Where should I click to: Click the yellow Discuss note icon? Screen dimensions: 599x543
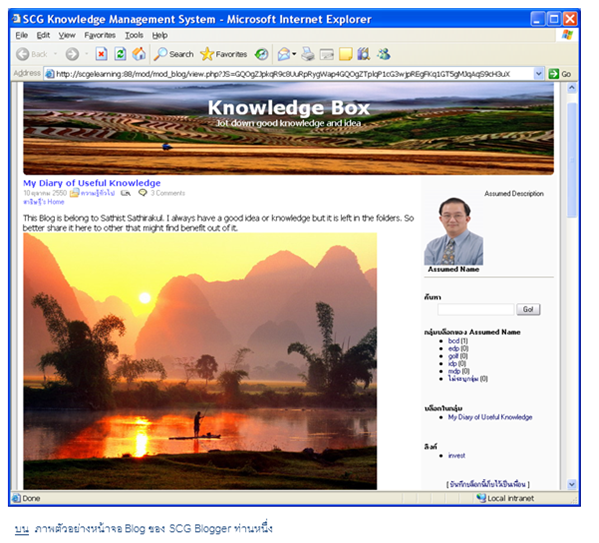click(345, 54)
